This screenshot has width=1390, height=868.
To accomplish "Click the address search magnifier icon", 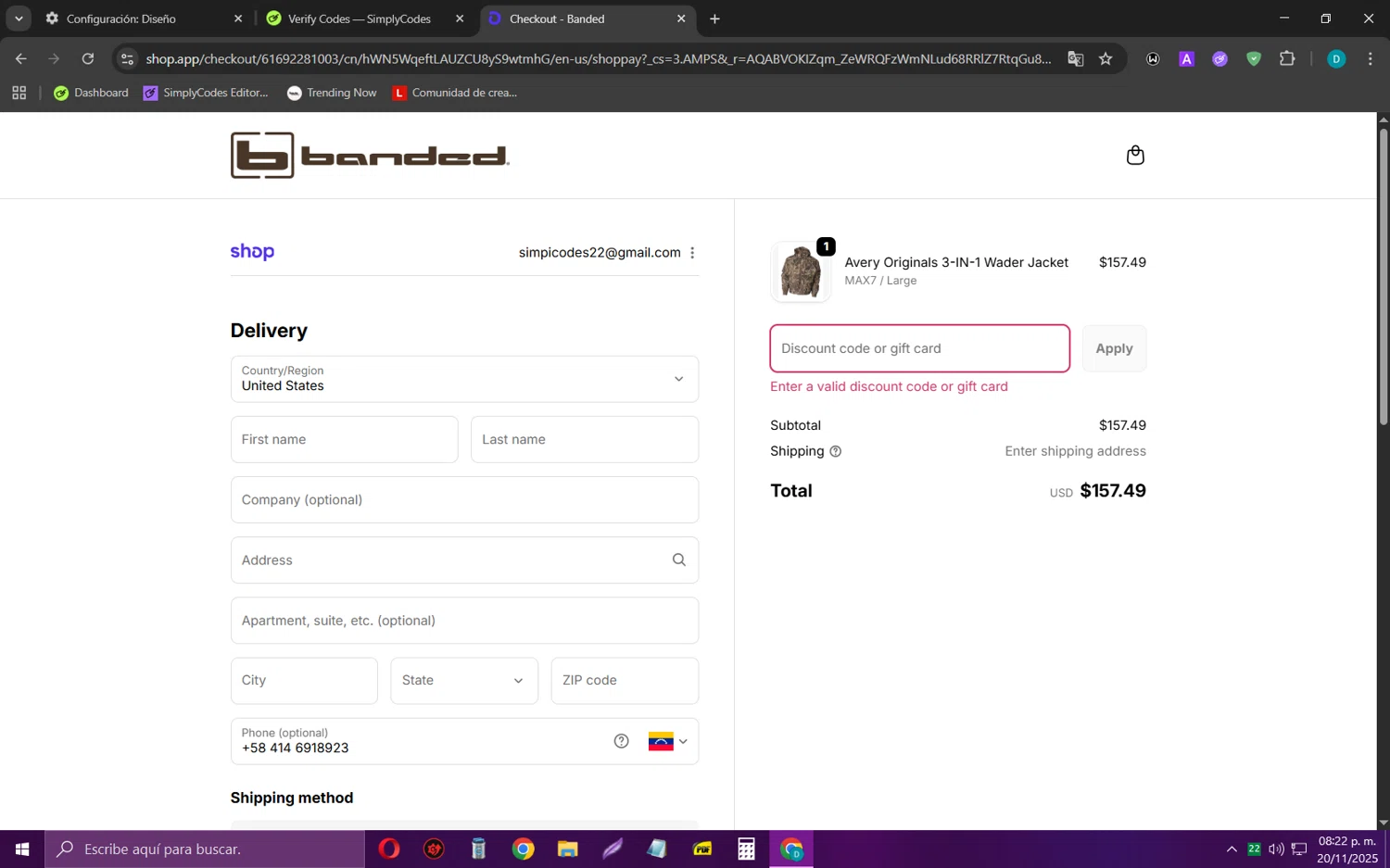I will click(678, 560).
